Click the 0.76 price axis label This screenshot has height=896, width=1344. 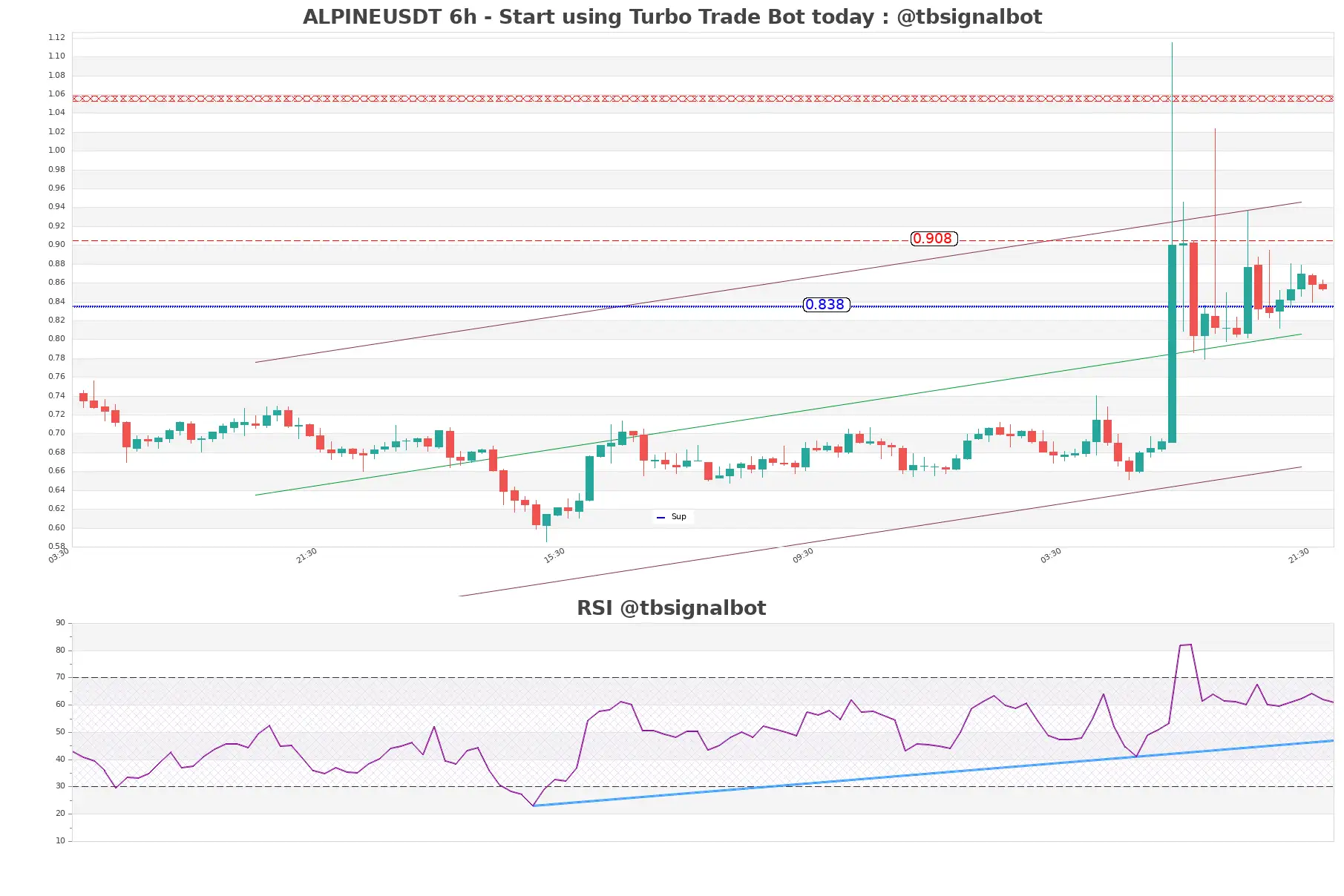click(56, 376)
